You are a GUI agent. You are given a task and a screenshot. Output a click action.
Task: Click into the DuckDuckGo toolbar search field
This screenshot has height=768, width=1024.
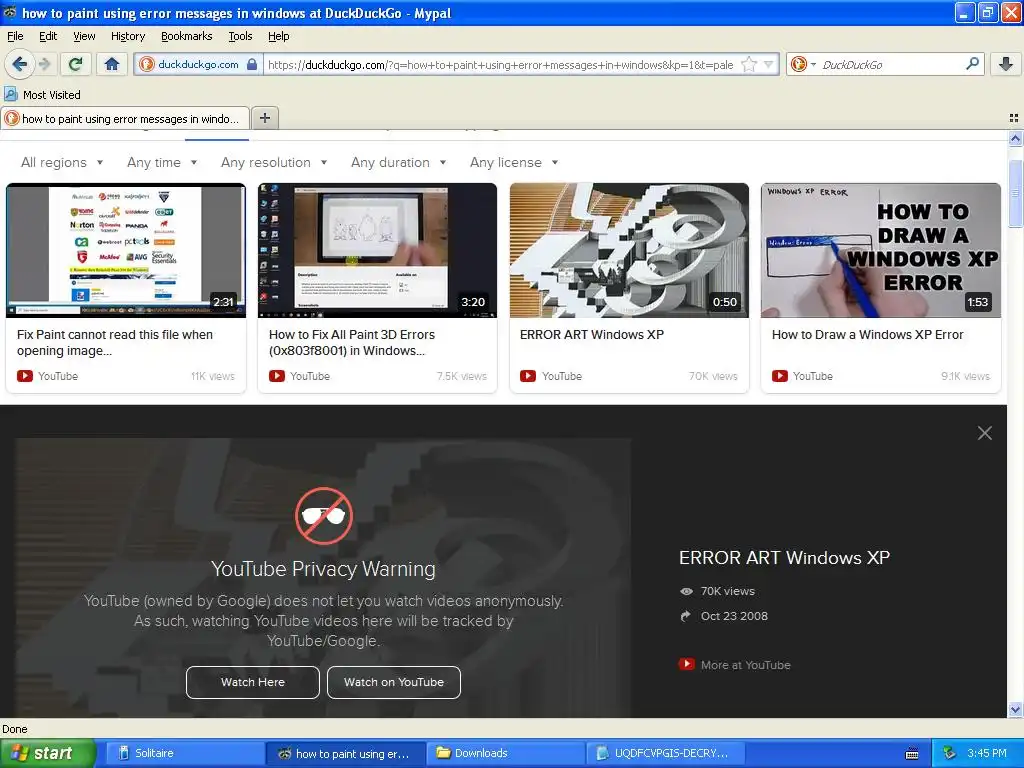pyautogui.click(x=891, y=65)
